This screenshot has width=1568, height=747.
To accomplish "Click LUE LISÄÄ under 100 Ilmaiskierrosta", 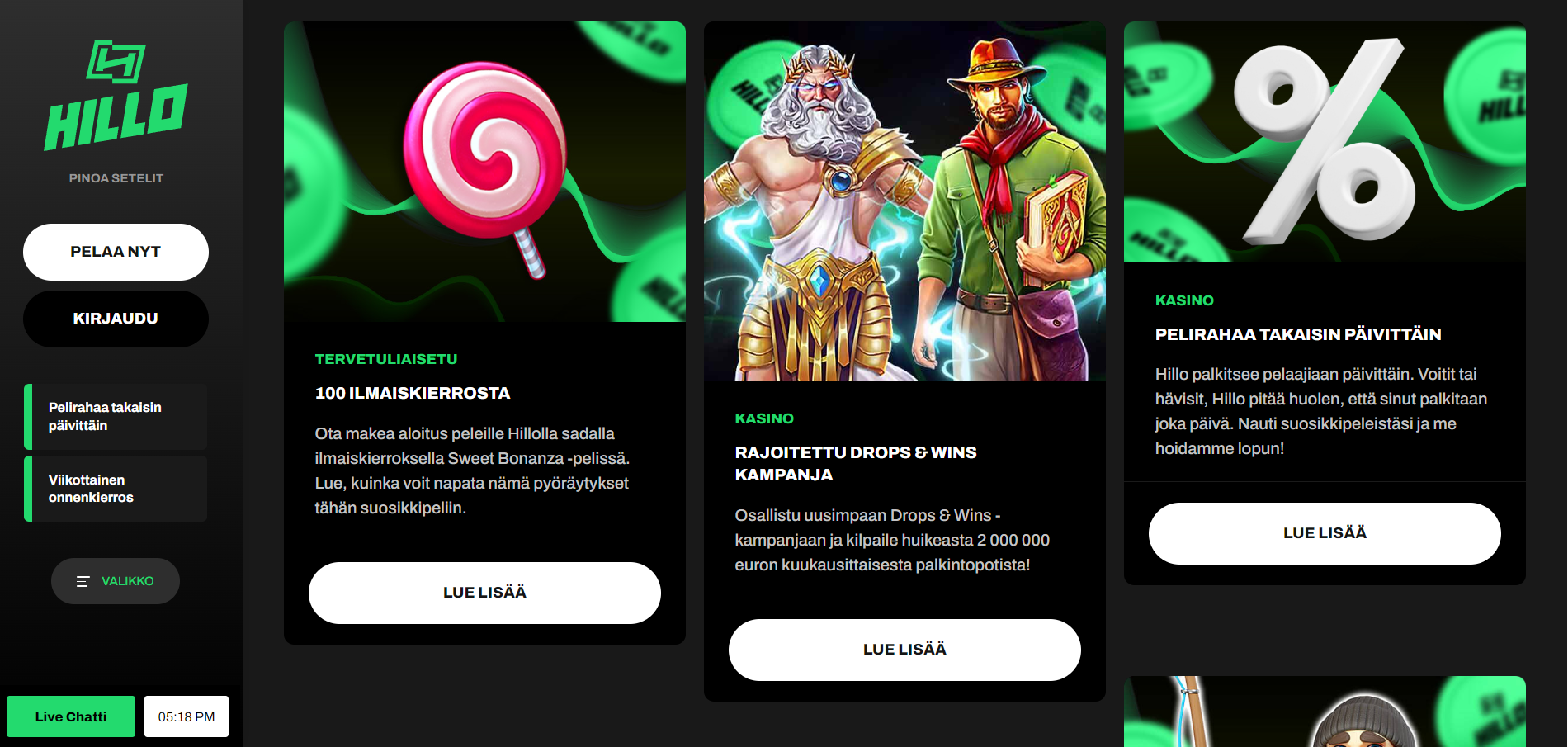I will (x=484, y=593).
